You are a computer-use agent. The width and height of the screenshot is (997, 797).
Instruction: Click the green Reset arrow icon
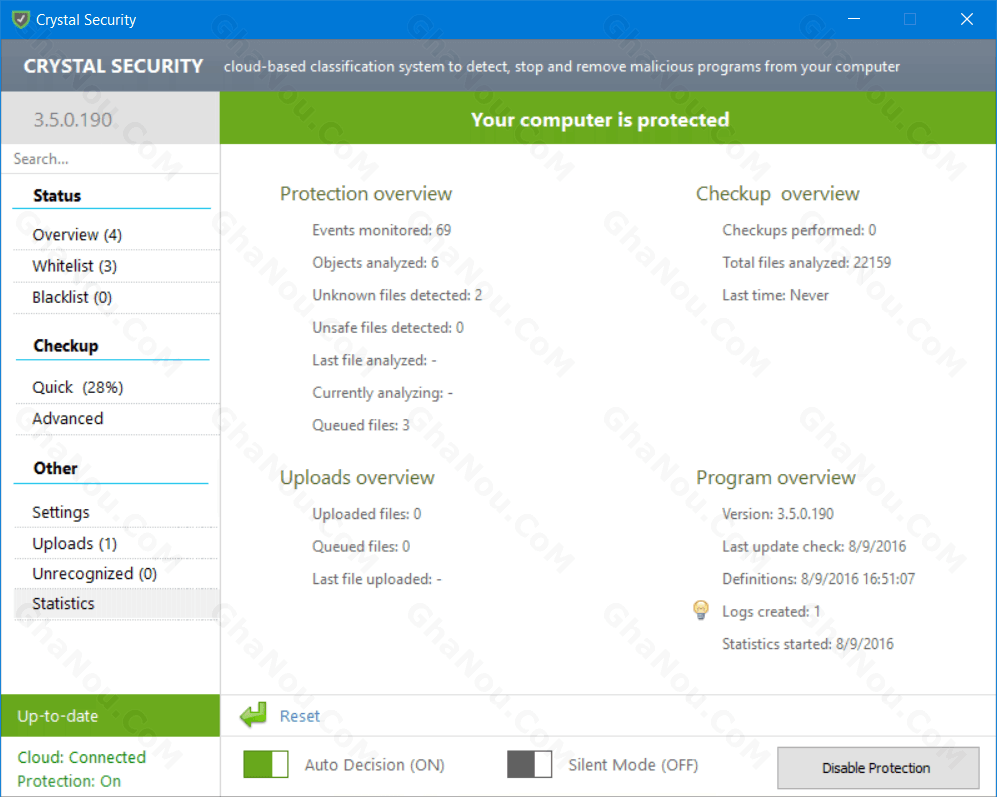point(253,715)
